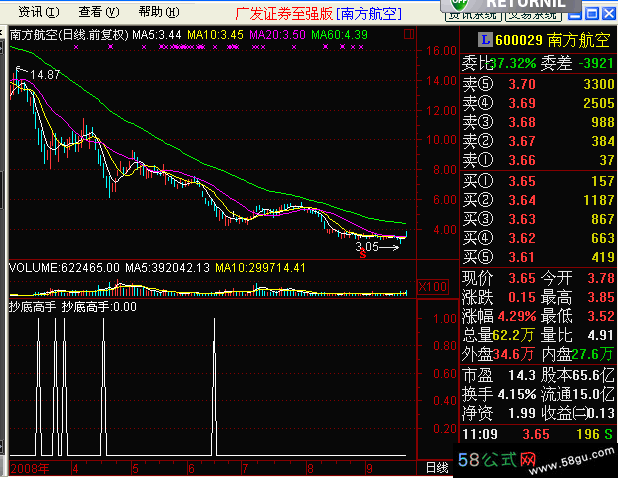Viewport: 618px width, 478px height.
Task: Click the 今开 3.78 value
Action: point(601,279)
